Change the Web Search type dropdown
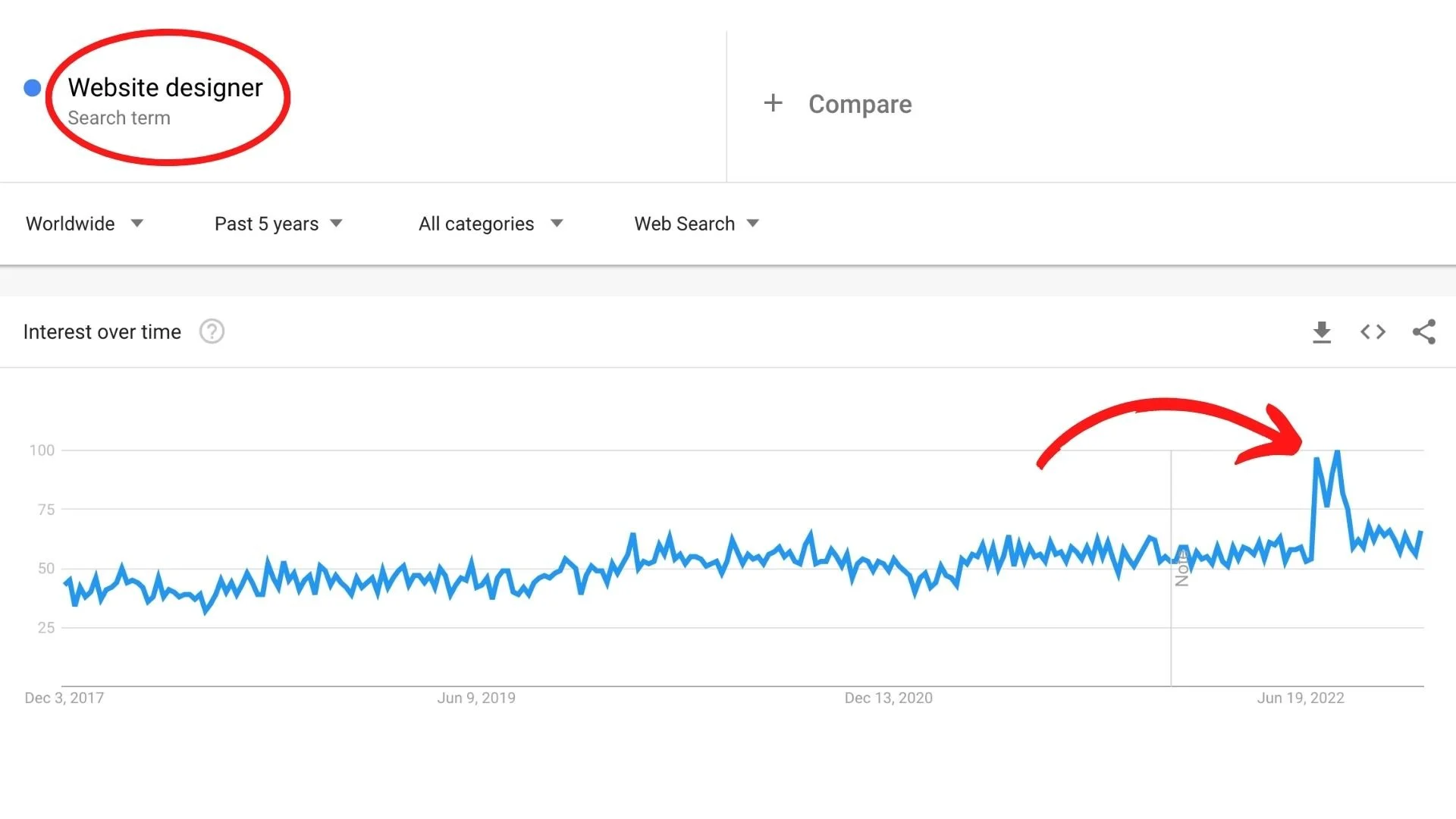Viewport: 1456px width, 819px height. coord(696,224)
